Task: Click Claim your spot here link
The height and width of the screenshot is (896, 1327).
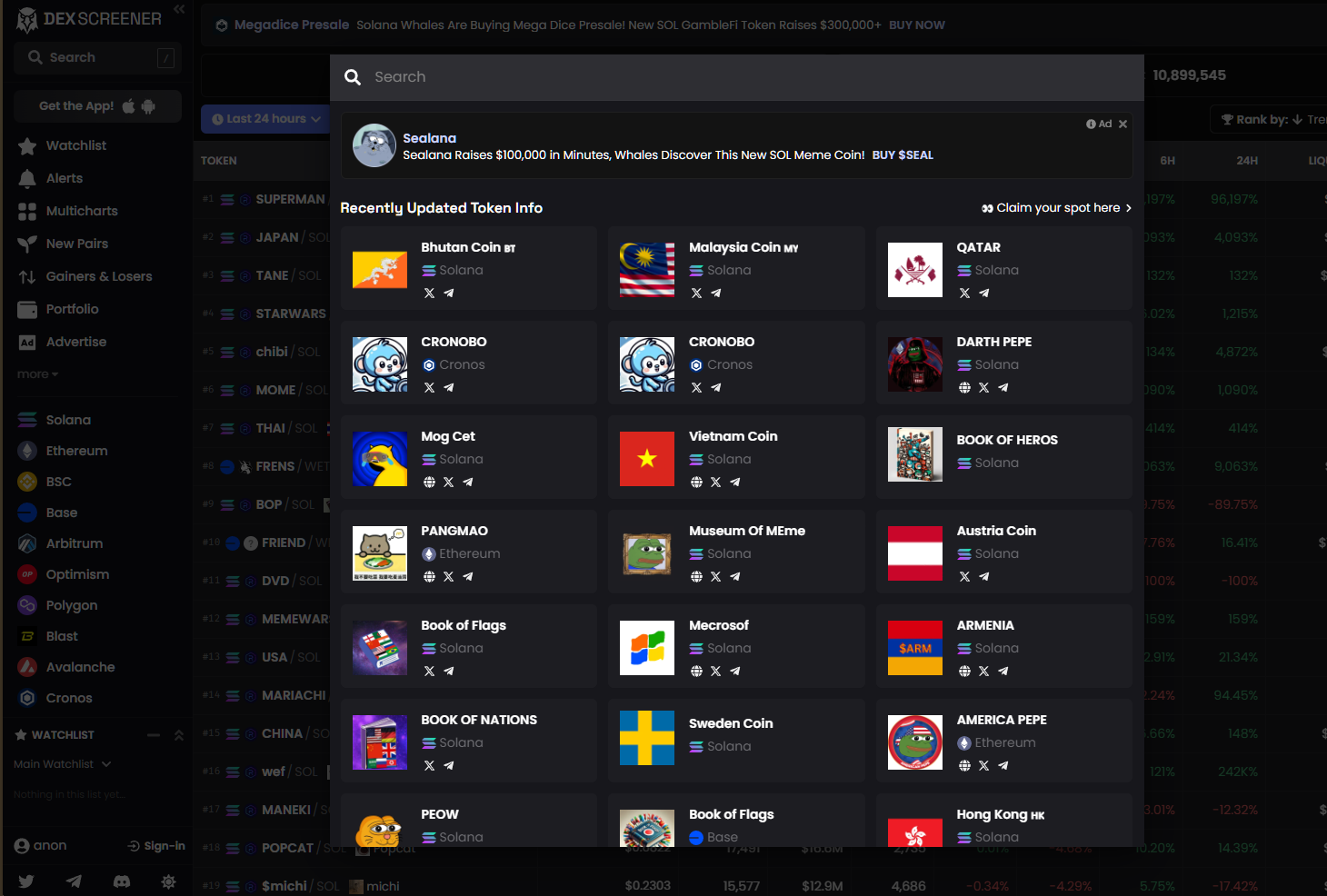Action: [x=1057, y=208]
